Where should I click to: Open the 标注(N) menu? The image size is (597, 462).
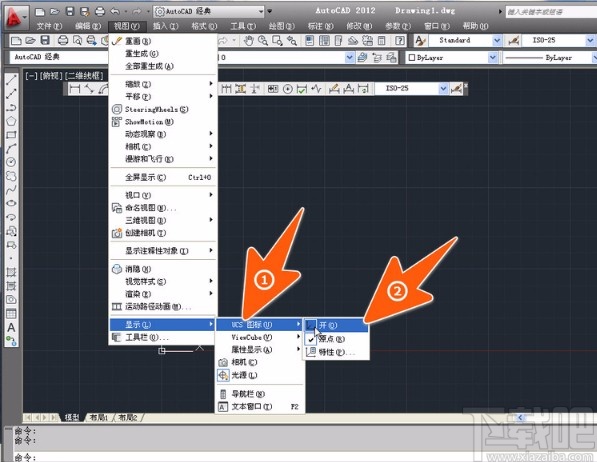point(320,26)
